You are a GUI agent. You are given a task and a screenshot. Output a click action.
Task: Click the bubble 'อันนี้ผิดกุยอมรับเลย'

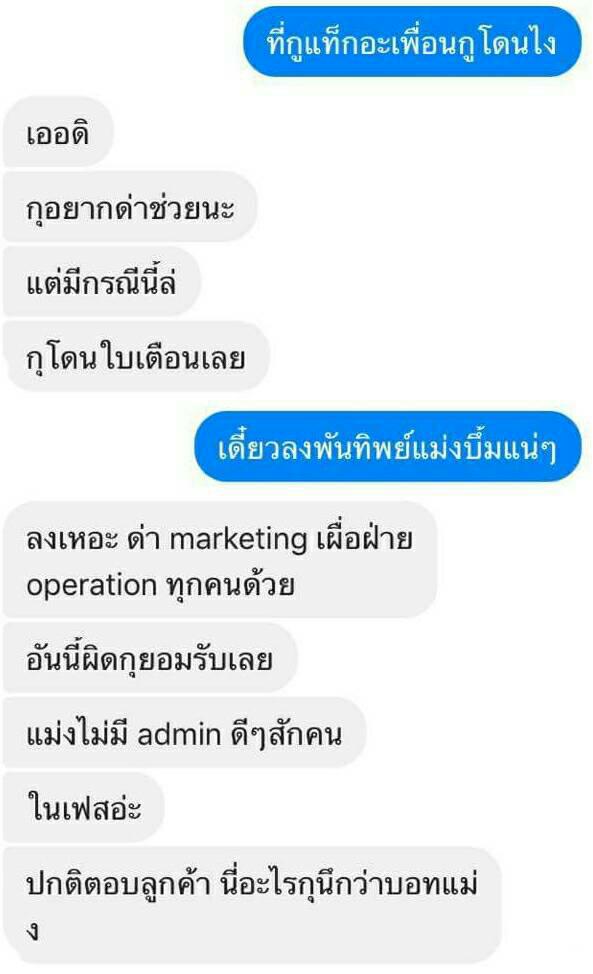[x=150, y=658]
